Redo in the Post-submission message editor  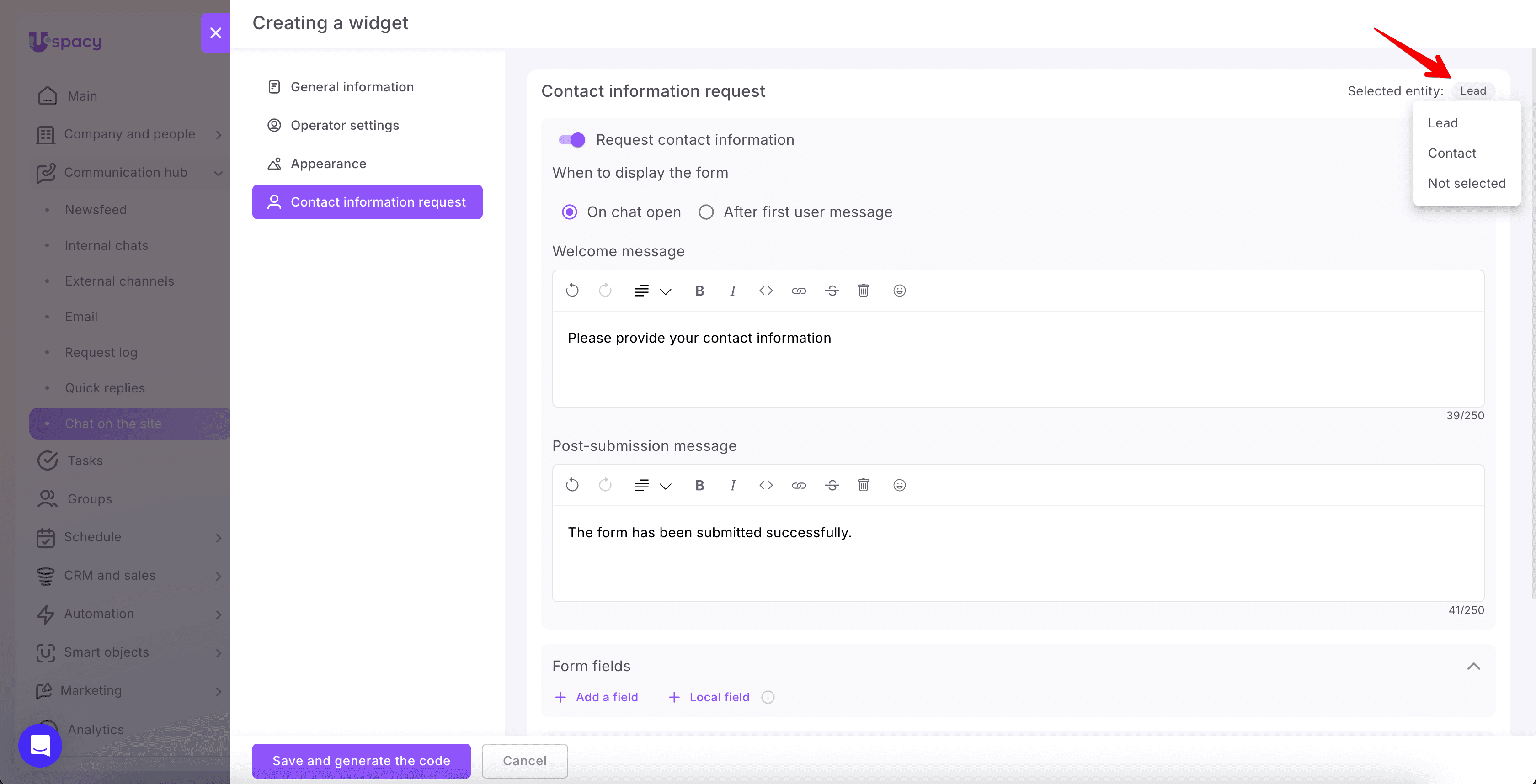(605, 485)
